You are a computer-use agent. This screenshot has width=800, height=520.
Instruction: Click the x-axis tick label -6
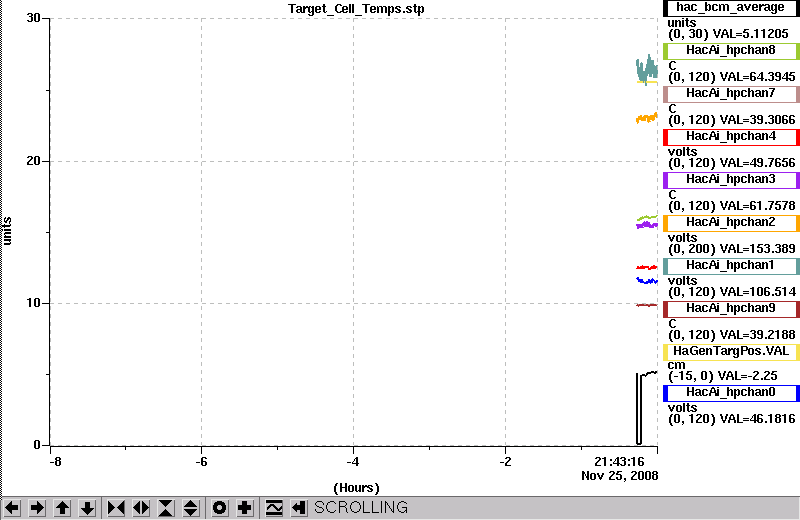click(202, 462)
